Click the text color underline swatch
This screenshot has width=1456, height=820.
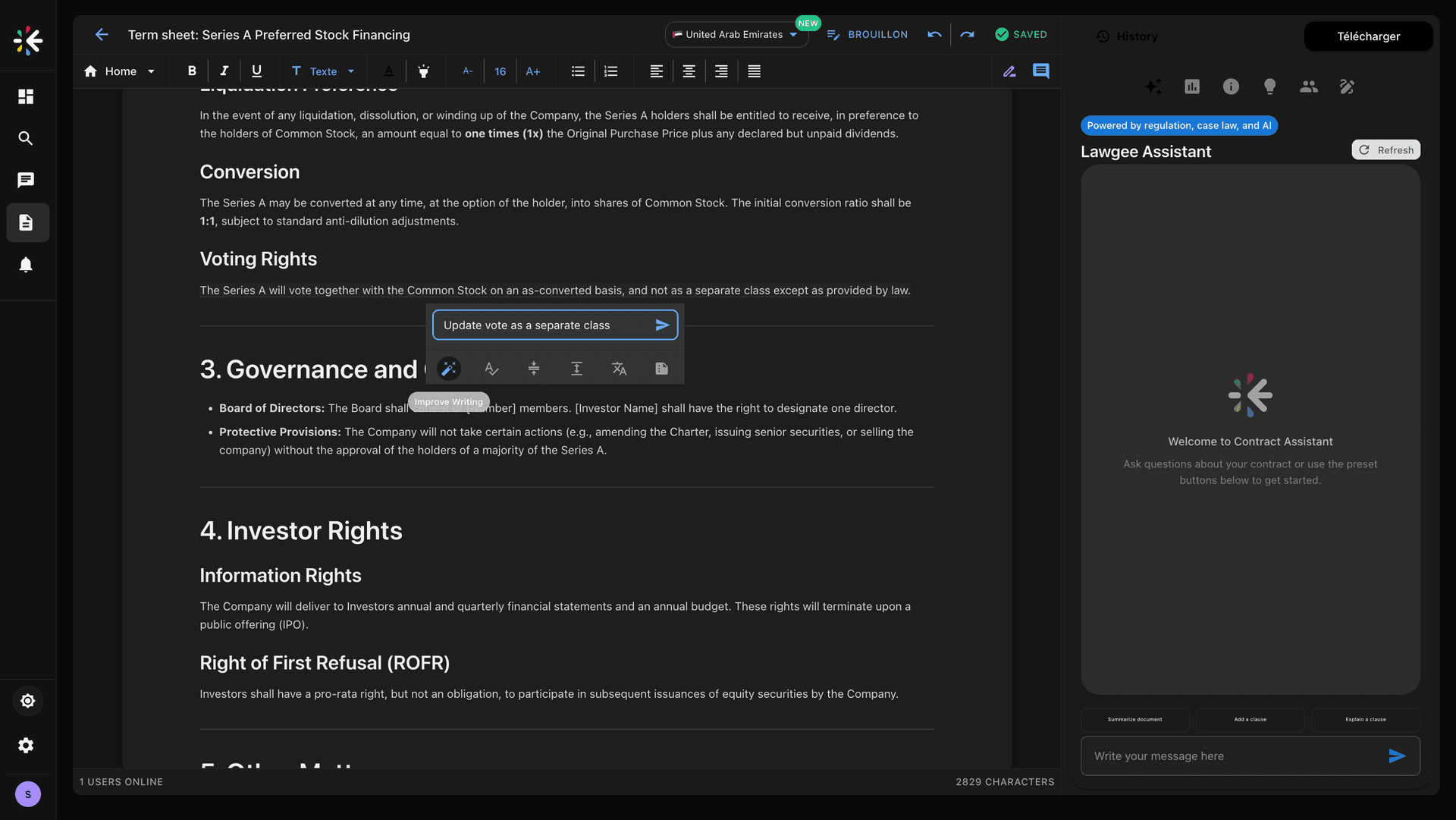388,71
